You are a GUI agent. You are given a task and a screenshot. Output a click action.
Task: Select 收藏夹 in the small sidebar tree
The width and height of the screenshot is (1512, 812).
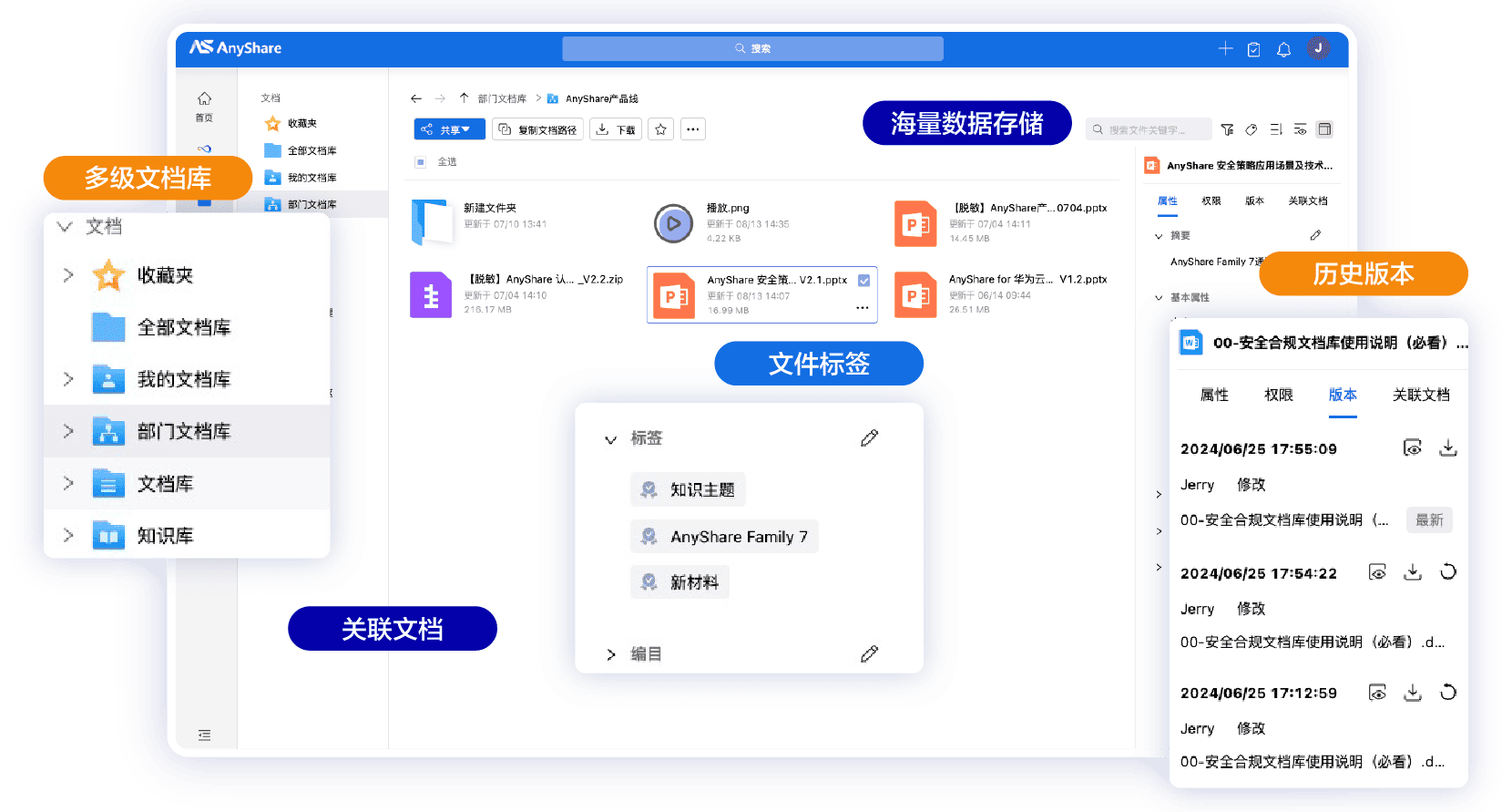point(301,123)
